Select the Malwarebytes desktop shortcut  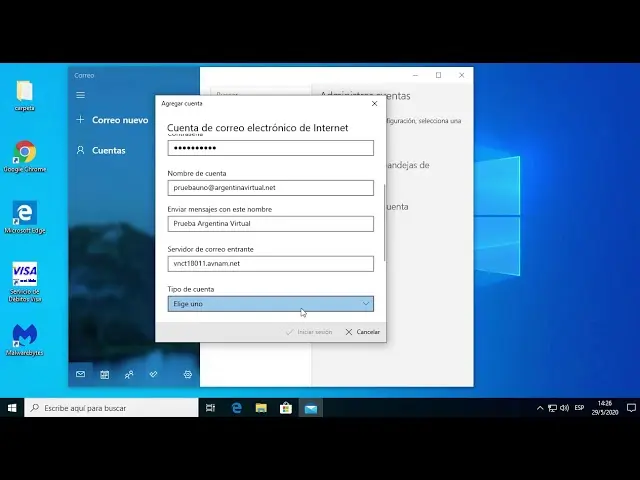(x=24, y=340)
